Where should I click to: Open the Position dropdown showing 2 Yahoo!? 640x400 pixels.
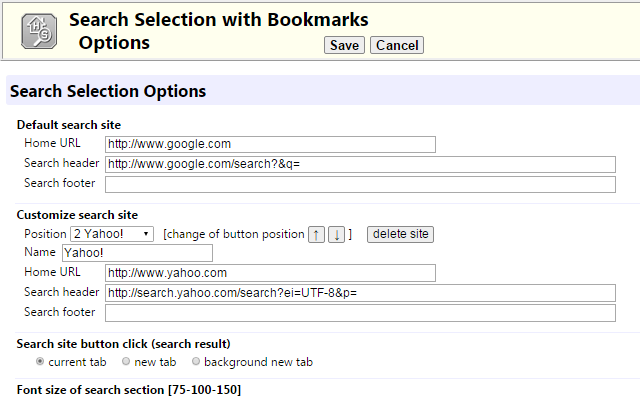[x=112, y=234]
